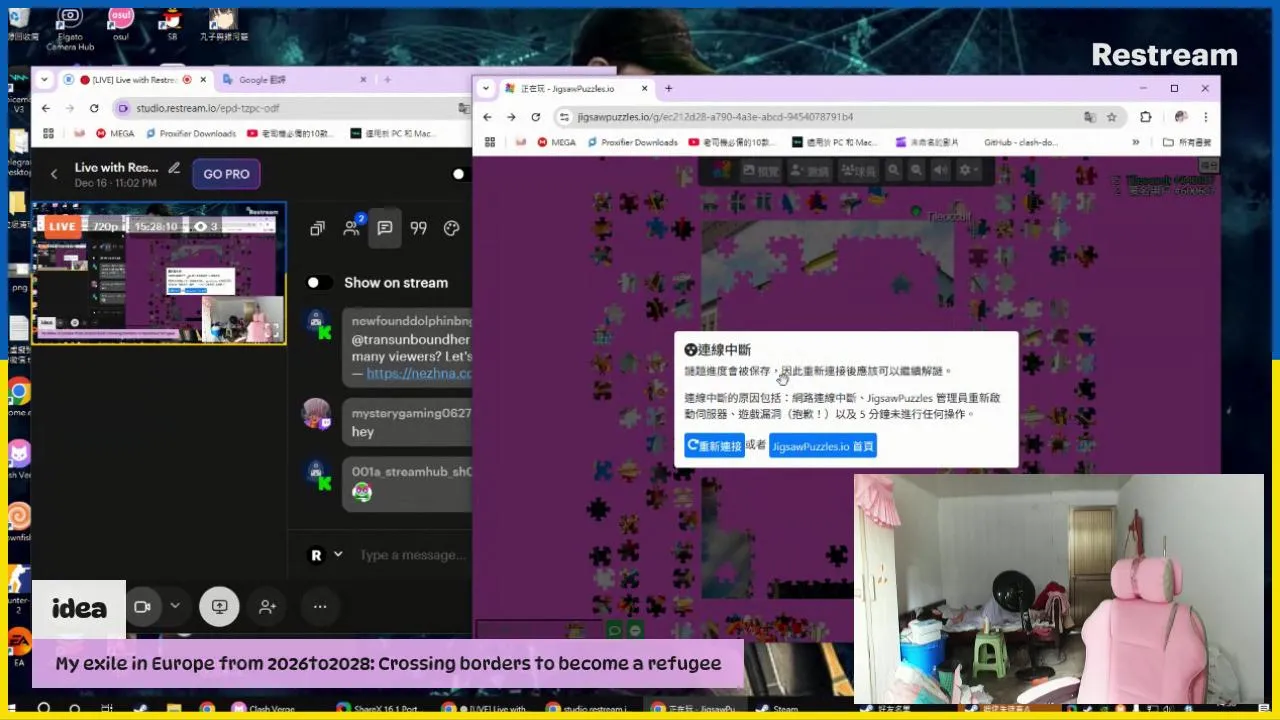Click the players button in puzzle toolbar

(859, 171)
